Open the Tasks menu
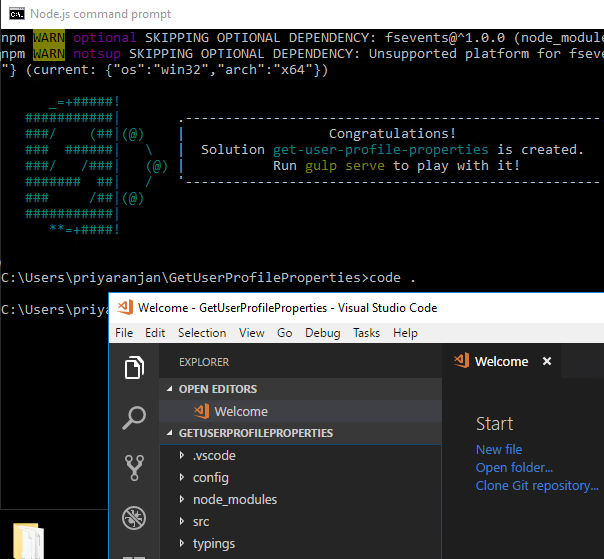 tap(366, 332)
